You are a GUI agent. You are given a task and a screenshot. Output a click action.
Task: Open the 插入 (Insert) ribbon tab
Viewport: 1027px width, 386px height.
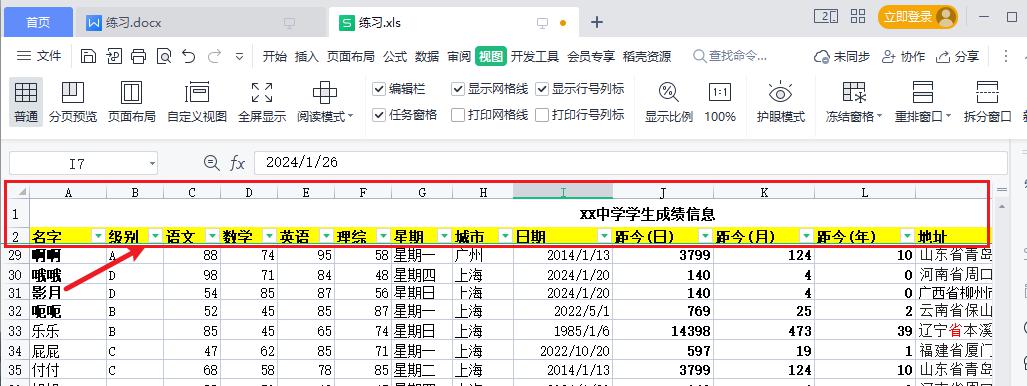[307, 56]
